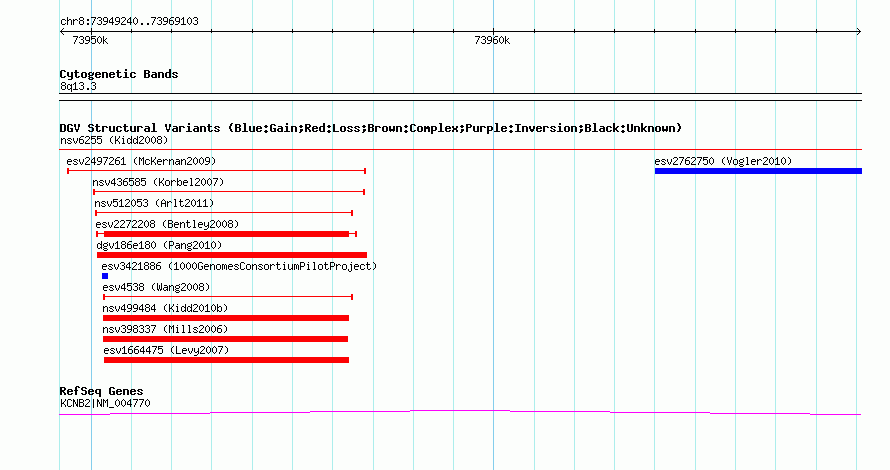Viewport: 890px width, 470px height.
Task: Click the thin nsv436585 loss line
Action: pyautogui.click(x=229, y=192)
